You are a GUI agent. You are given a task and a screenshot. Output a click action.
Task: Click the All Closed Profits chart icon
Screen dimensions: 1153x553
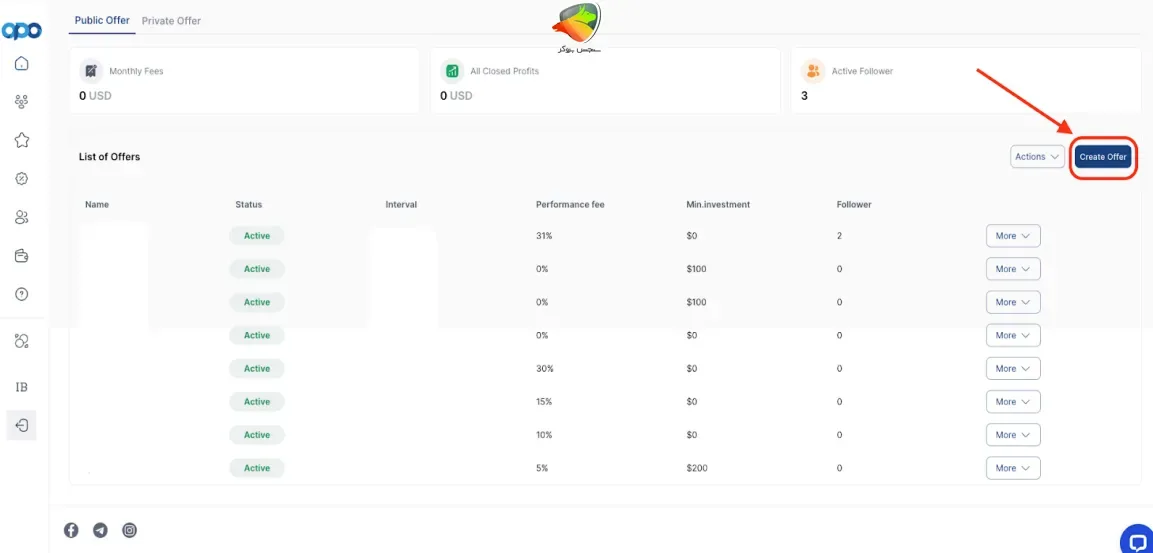point(452,71)
